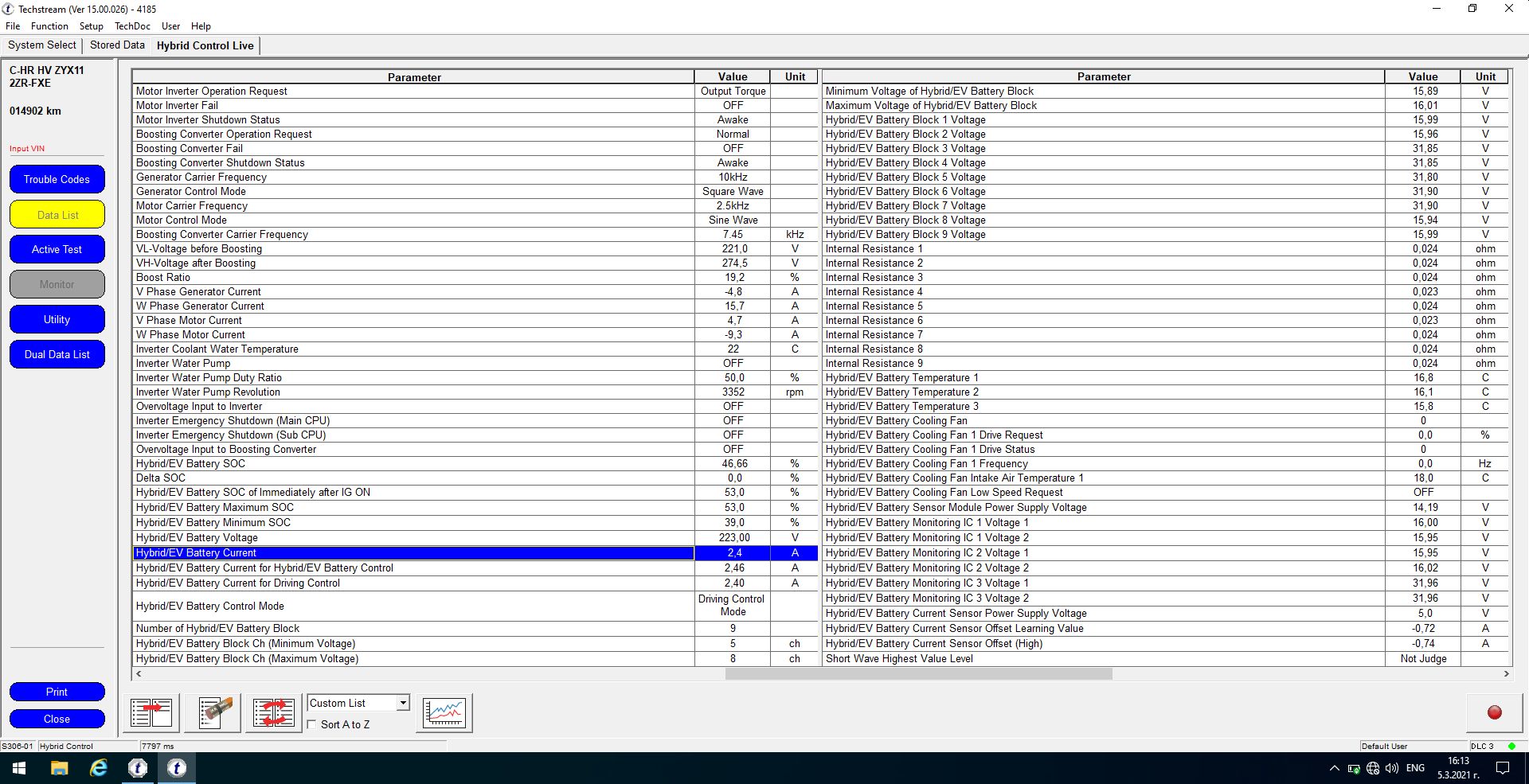Open the Function menu
Viewport: 1529px width, 784px height.
[49, 26]
